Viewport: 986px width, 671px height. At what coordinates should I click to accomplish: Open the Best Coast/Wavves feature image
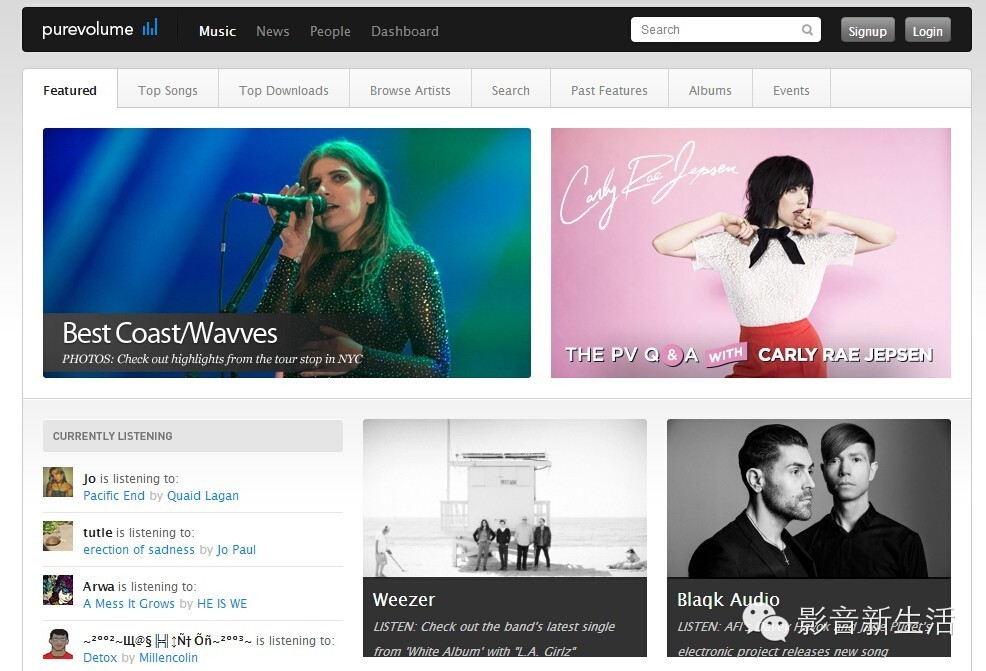(x=287, y=253)
